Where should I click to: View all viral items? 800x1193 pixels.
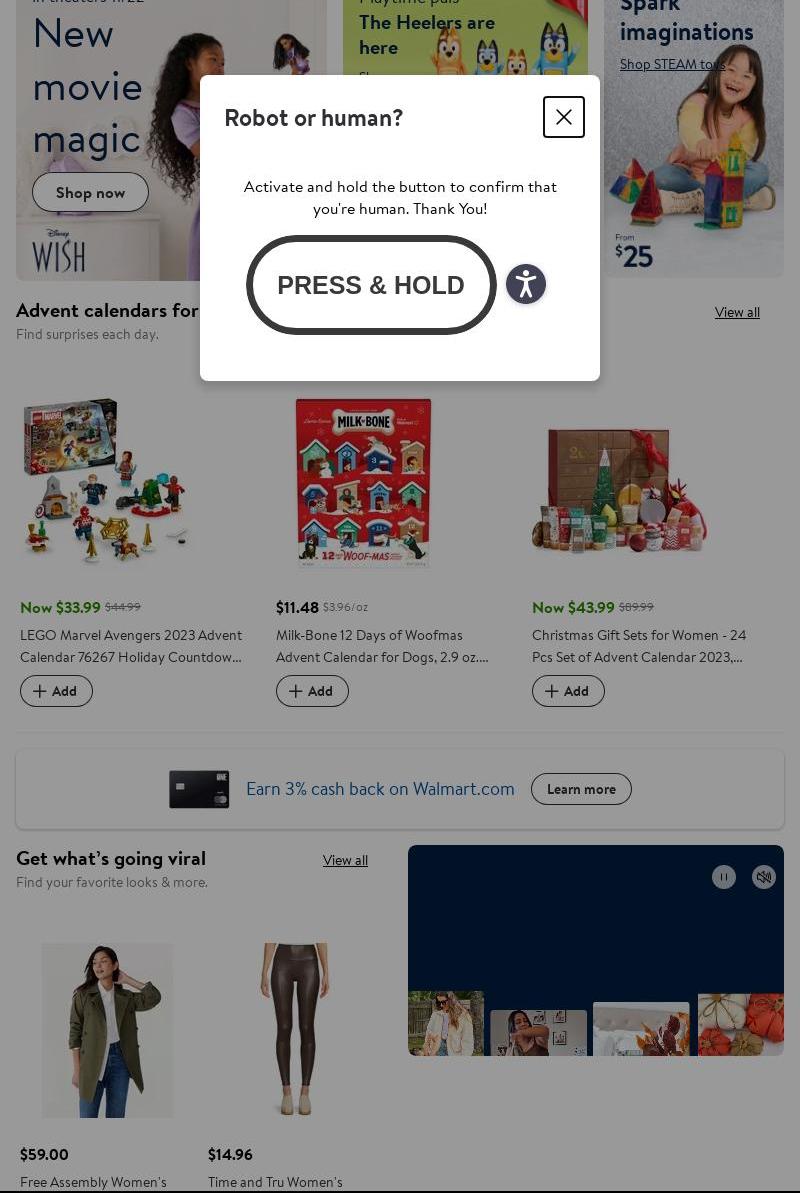345,860
